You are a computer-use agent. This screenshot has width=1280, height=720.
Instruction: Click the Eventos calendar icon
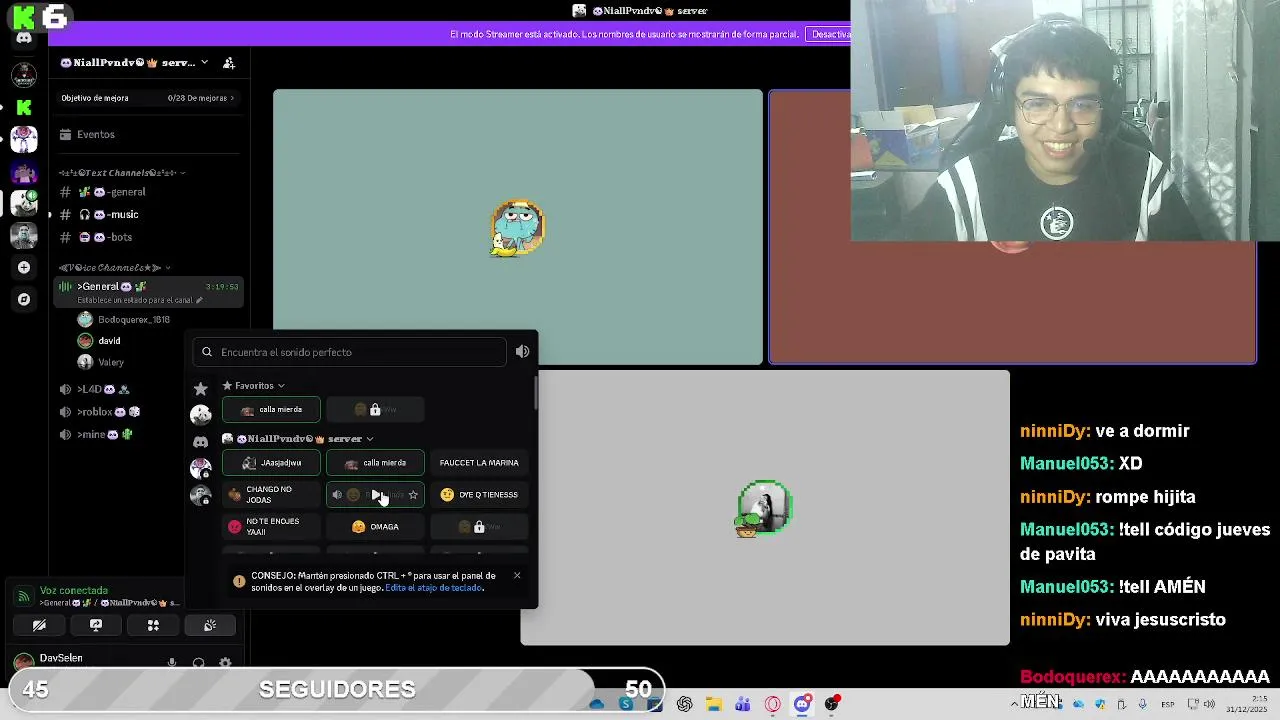[x=66, y=134]
